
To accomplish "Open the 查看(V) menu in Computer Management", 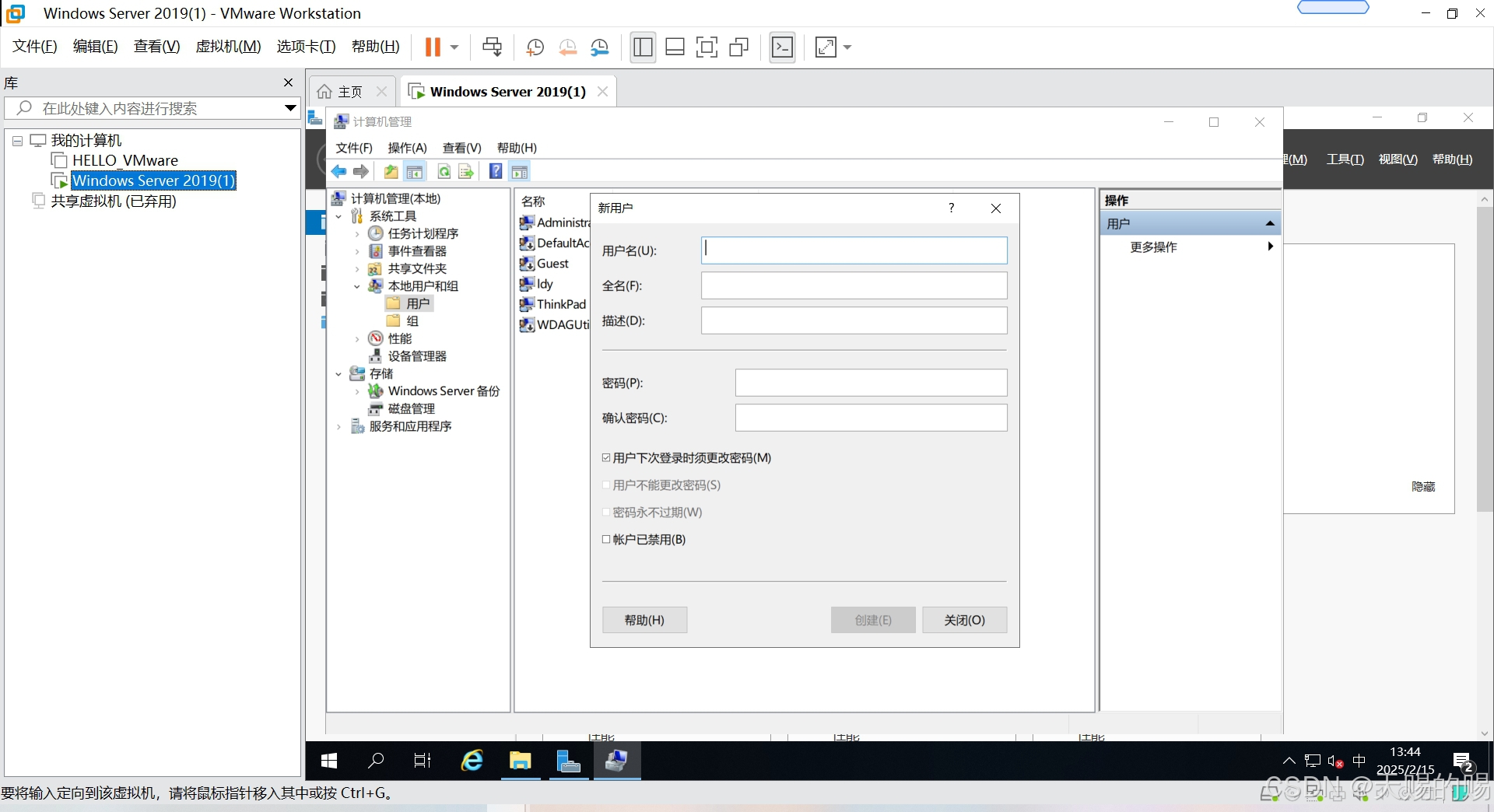I will coord(461,148).
